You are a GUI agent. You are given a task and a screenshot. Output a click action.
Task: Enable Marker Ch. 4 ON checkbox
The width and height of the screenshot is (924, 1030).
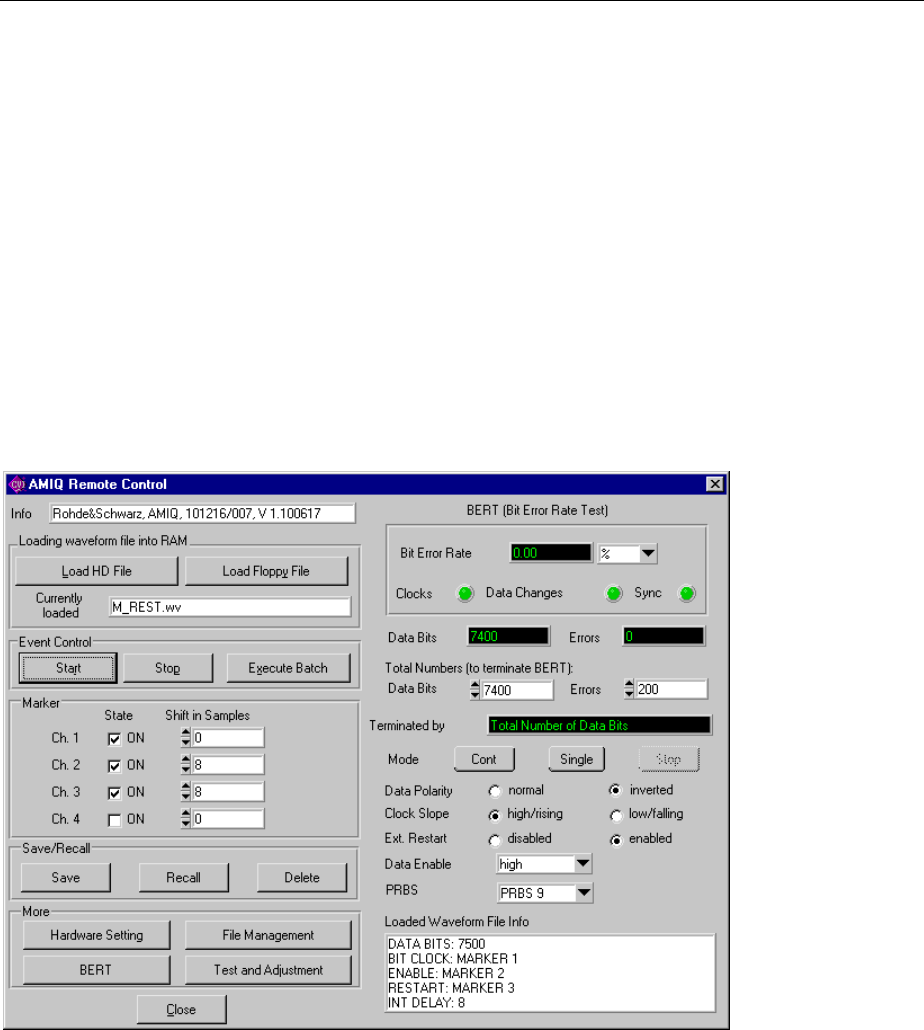point(114,820)
